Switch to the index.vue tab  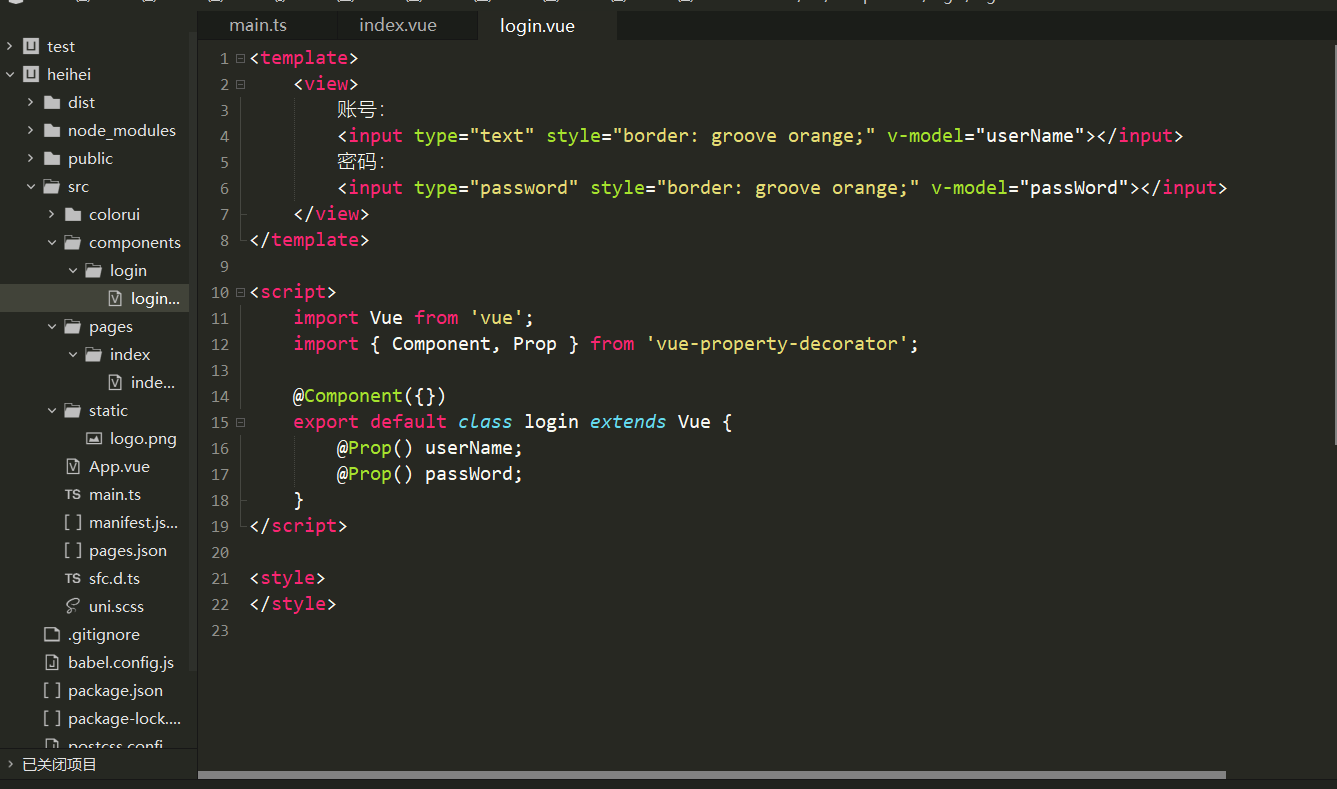(398, 26)
